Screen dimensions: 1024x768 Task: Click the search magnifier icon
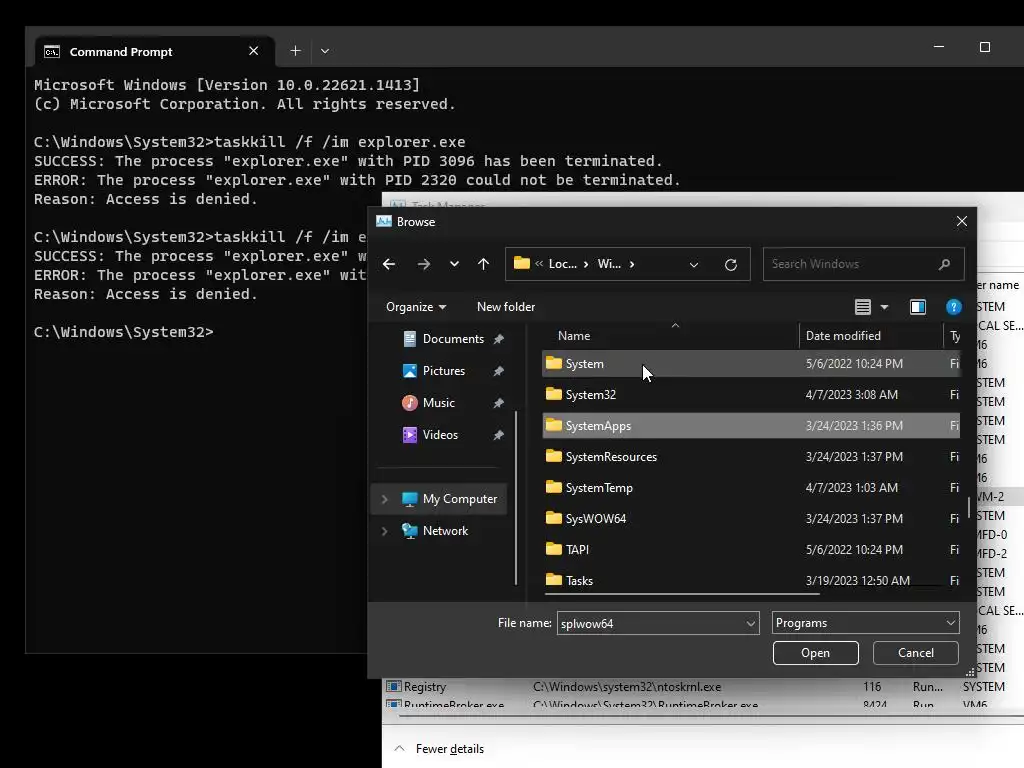coord(944,264)
